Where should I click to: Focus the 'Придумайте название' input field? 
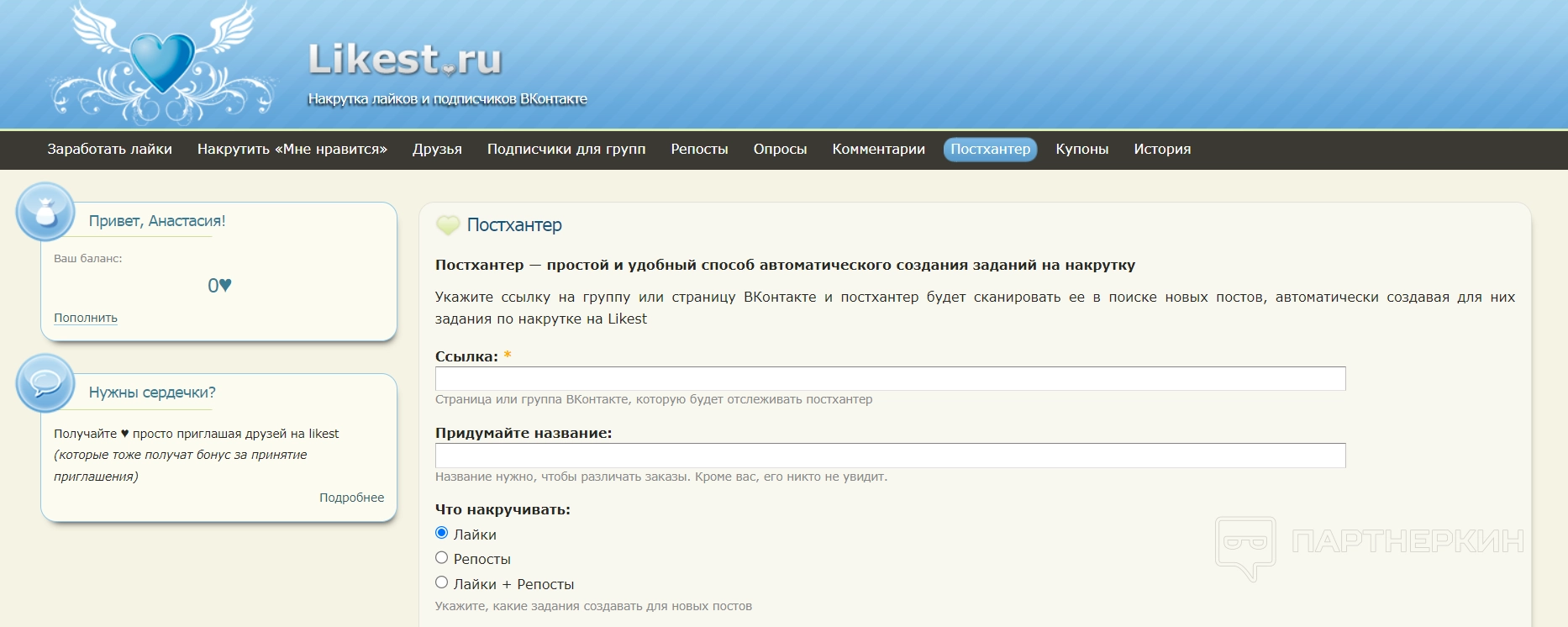coord(890,456)
